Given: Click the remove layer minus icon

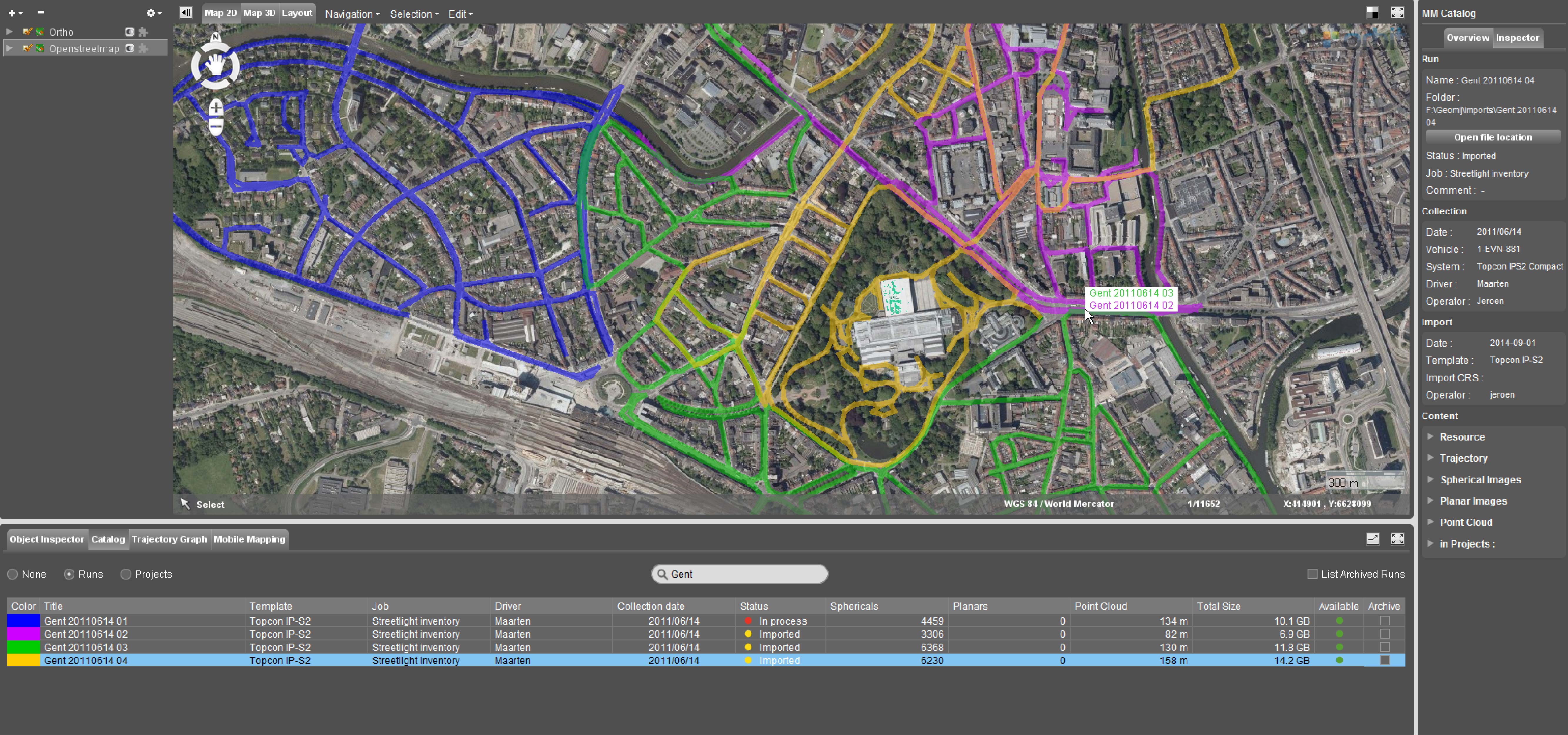Looking at the screenshot, I should coord(41,13).
